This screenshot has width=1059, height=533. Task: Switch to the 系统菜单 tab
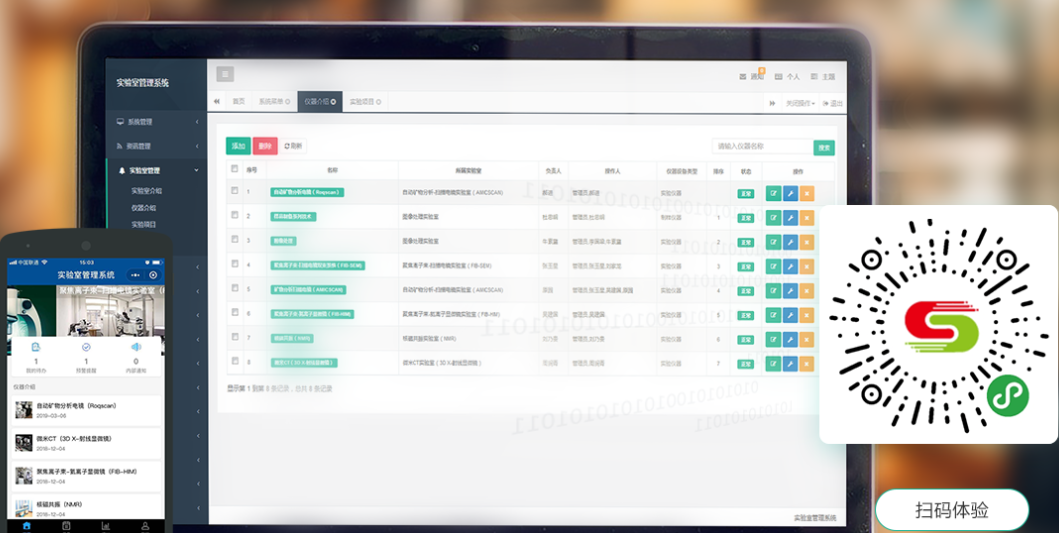click(x=274, y=101)
